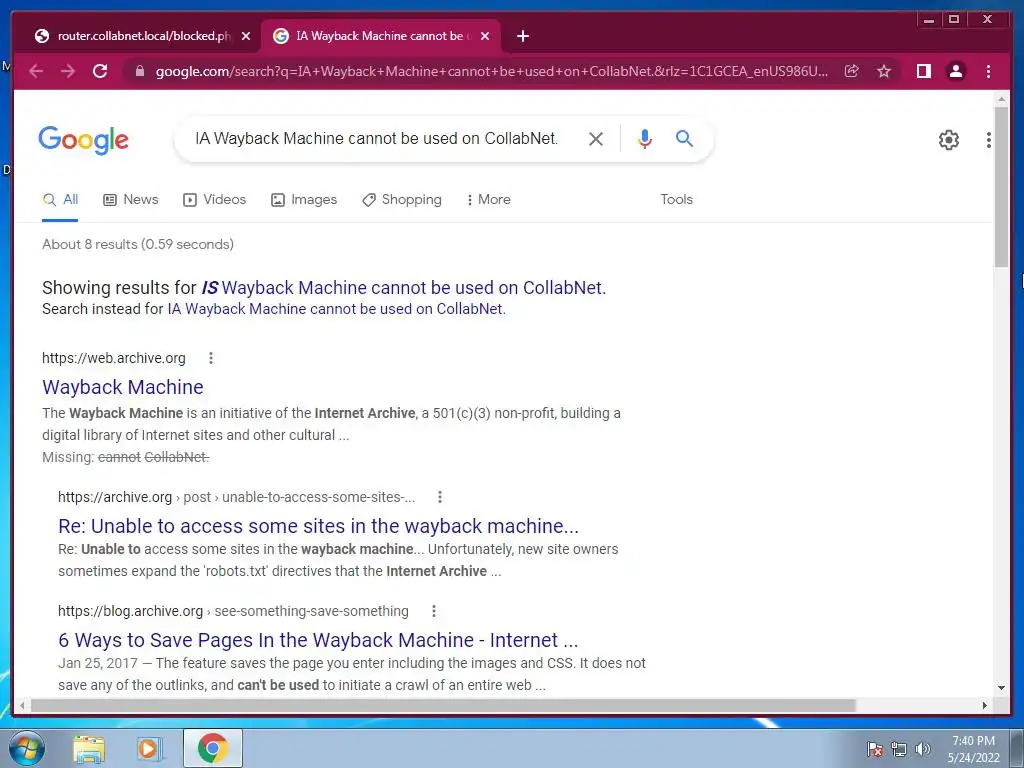Switch to Images results
This screenshot has width=1024, height=768.
(304, 200)
